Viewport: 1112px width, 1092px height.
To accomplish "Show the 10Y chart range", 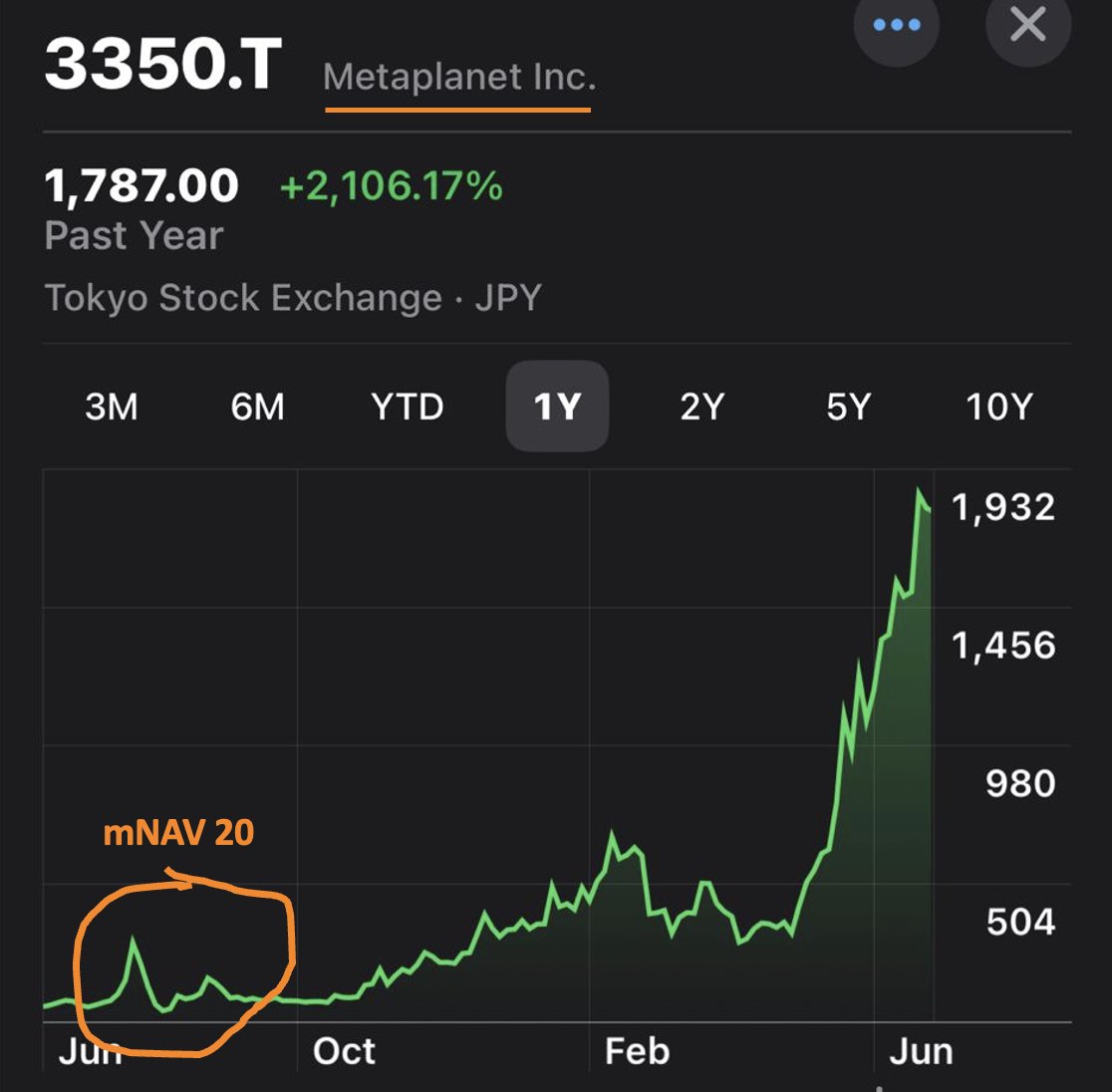I will [999, 408].
